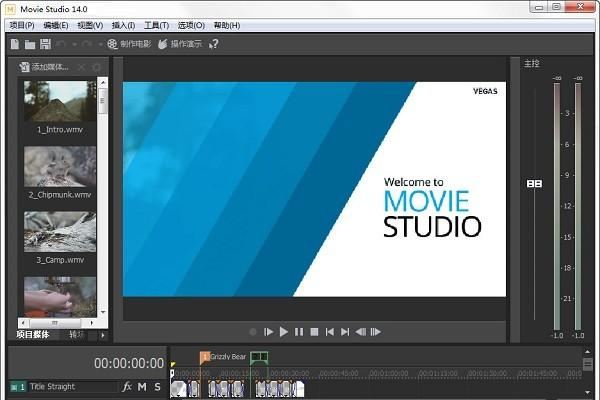
Task: Click the Save floppy disk icon
Action: (x=45, y=44)
